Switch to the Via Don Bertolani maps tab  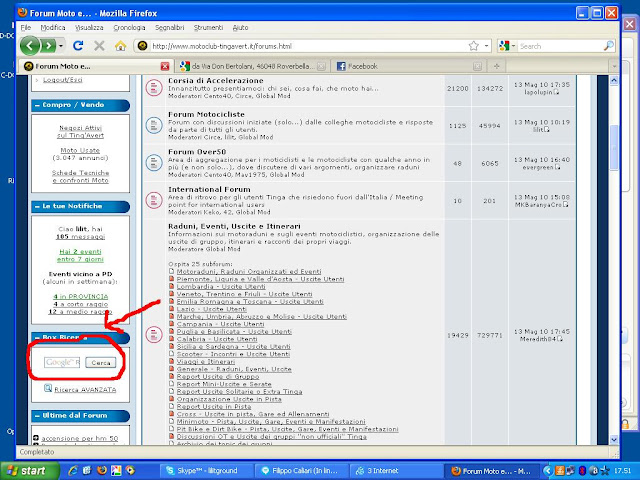coord(253,66)
